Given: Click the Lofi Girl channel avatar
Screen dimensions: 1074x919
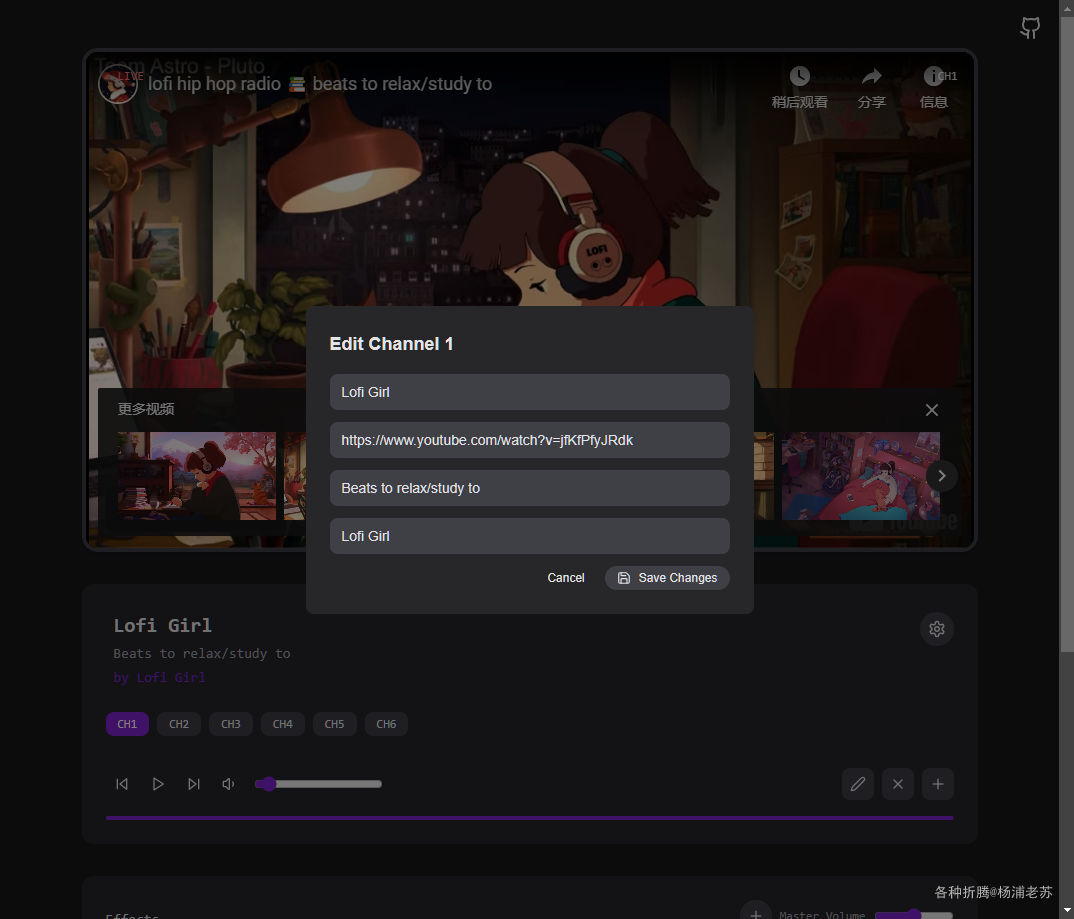Looking at the screenshot, I should click(118, 84).
